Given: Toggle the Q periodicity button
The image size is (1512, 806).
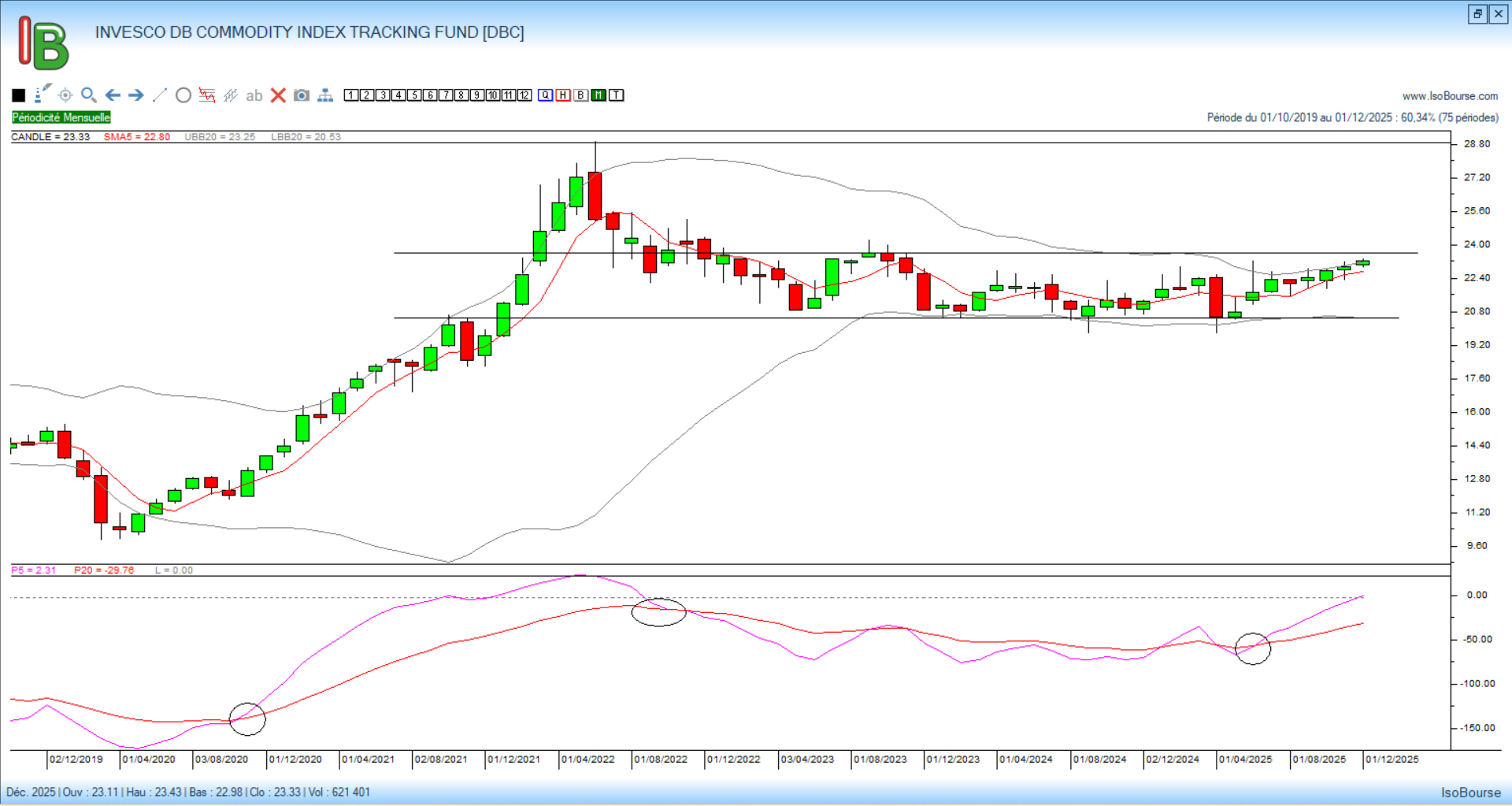Looking at the screenshot, I should coord(546,95).
